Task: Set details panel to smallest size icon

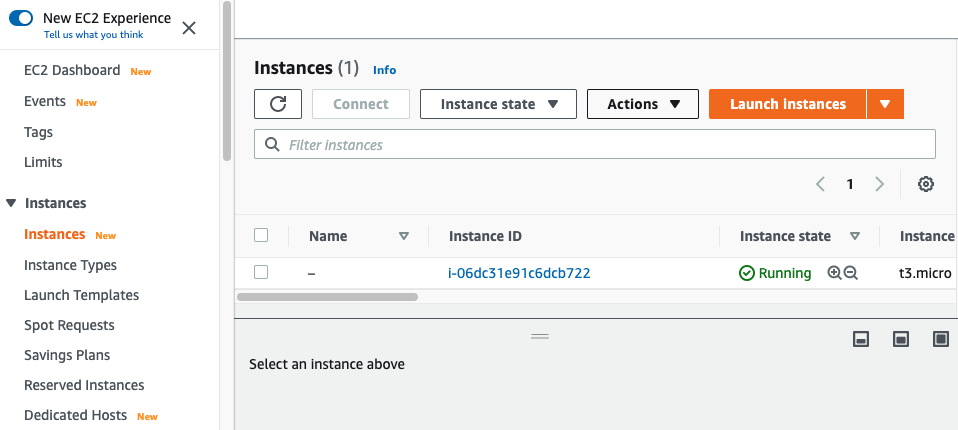Action: [861, 339]
